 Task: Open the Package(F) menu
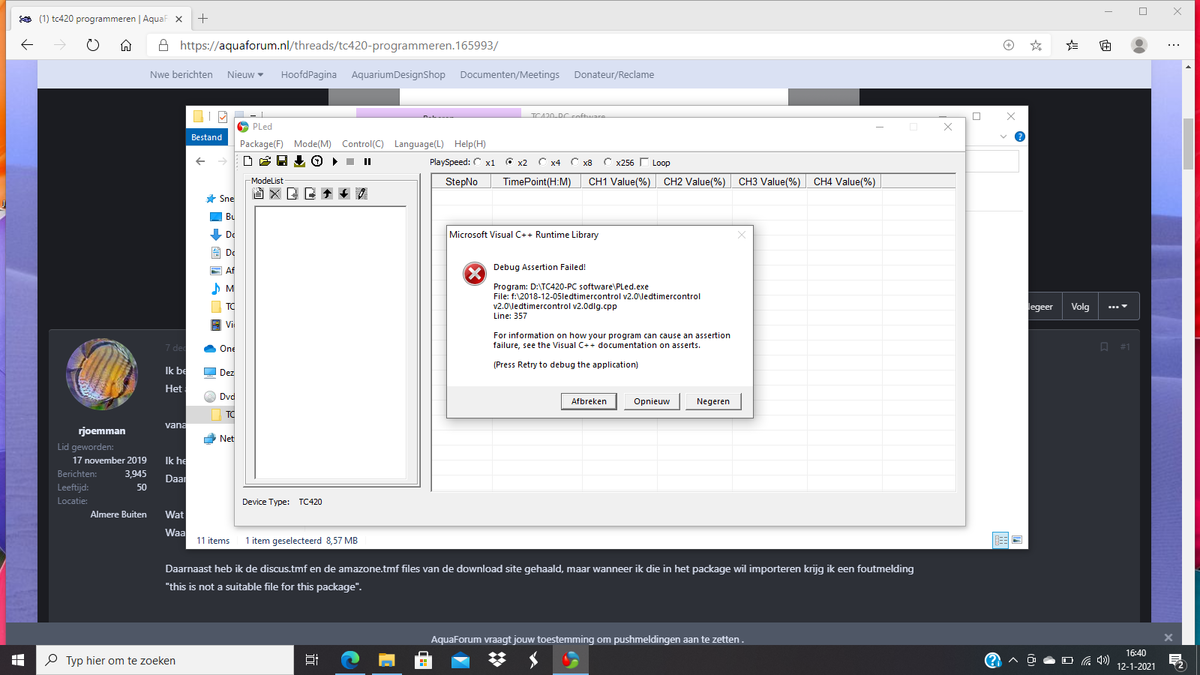click(261, 144)
